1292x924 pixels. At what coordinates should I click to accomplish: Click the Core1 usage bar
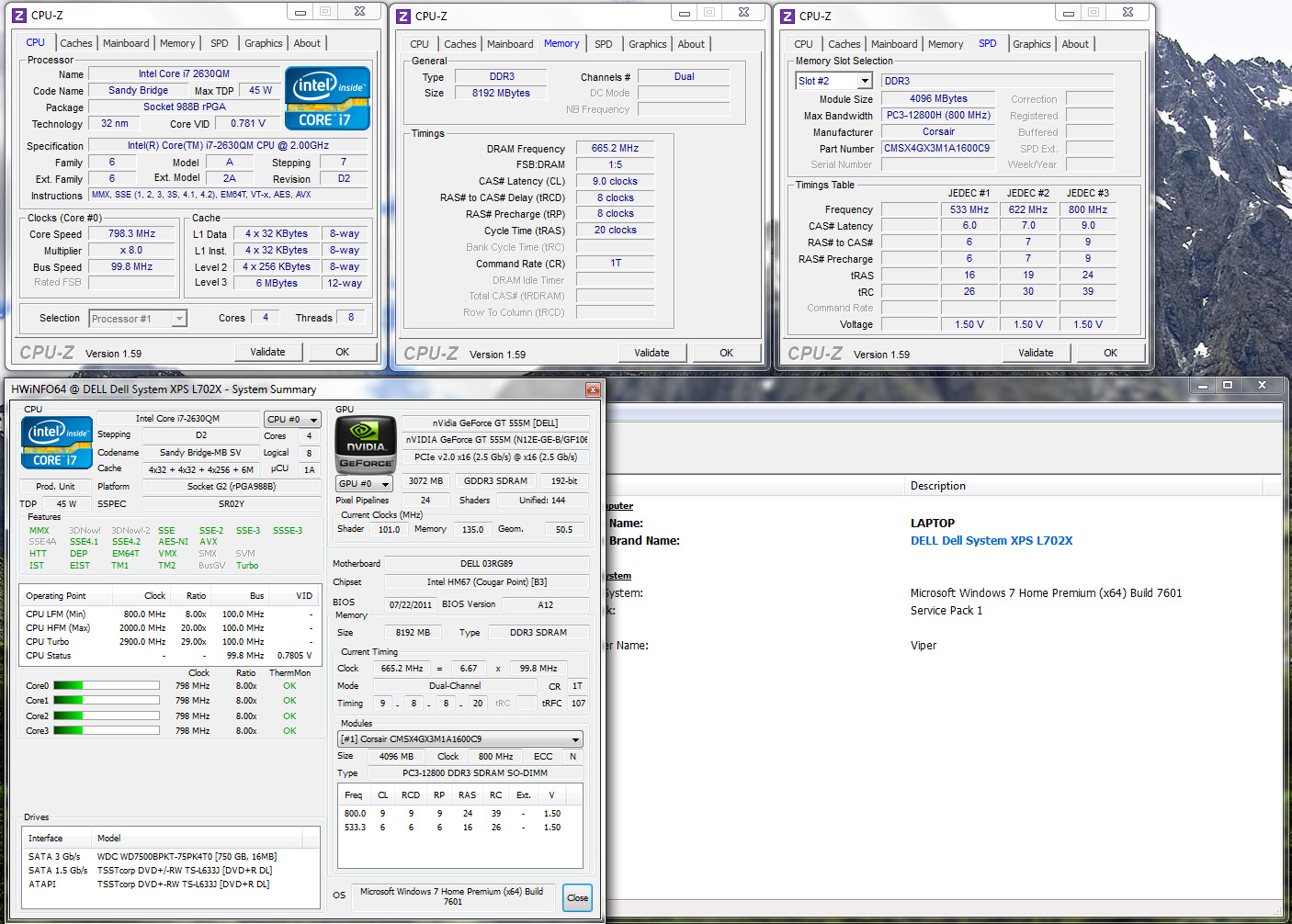pos(106,701)
